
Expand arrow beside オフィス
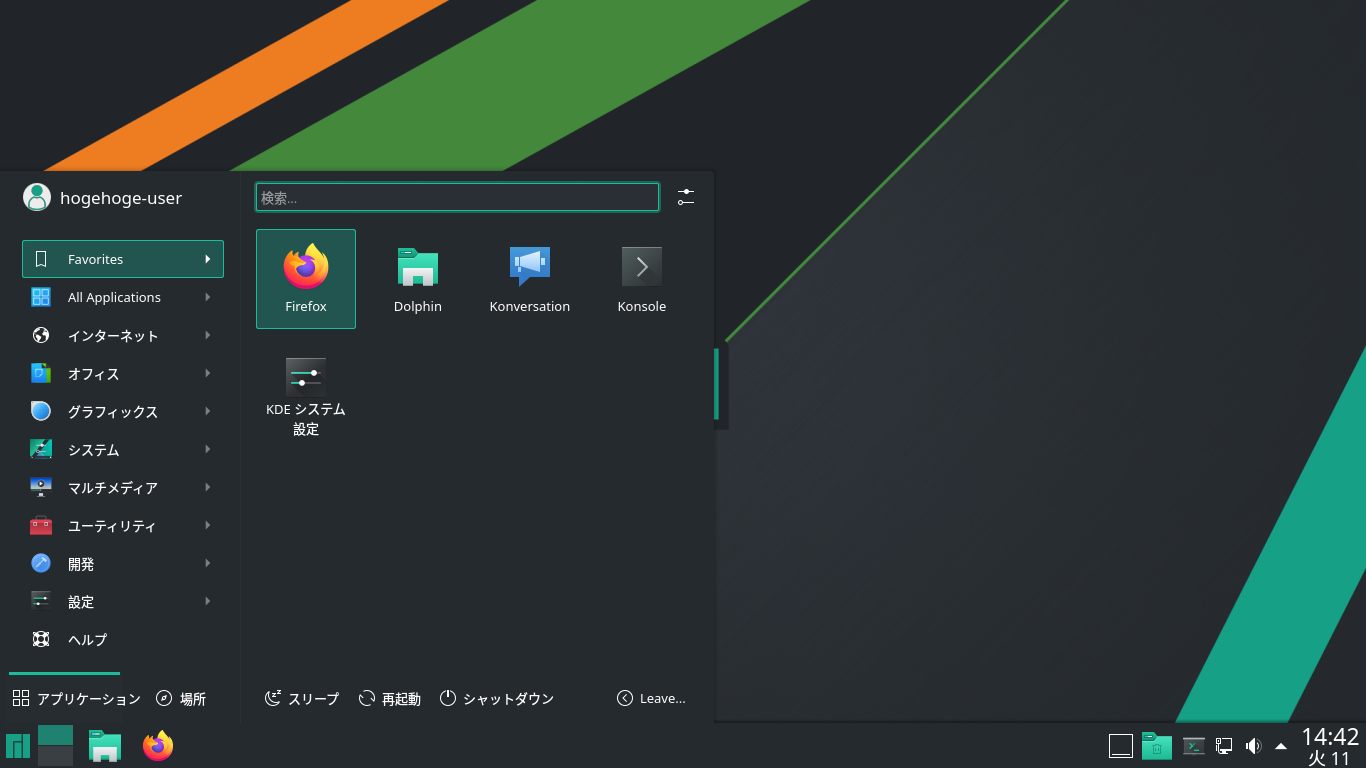(208, 373)
